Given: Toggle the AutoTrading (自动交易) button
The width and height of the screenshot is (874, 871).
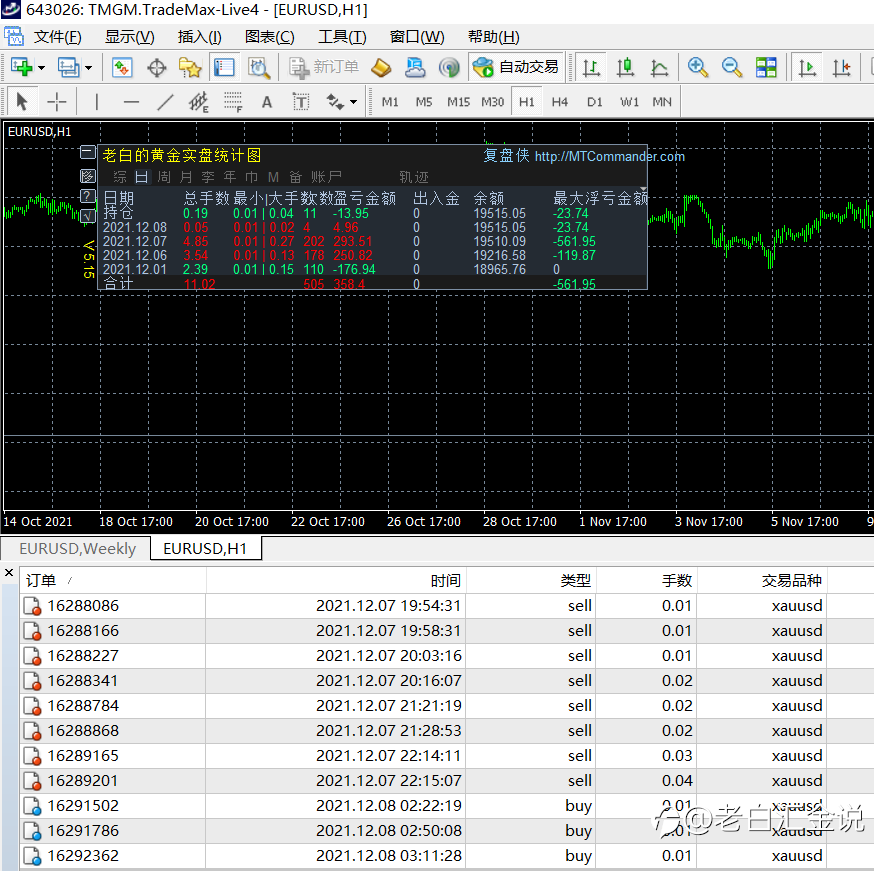Looking at the screenshot, I should [517, 67].
